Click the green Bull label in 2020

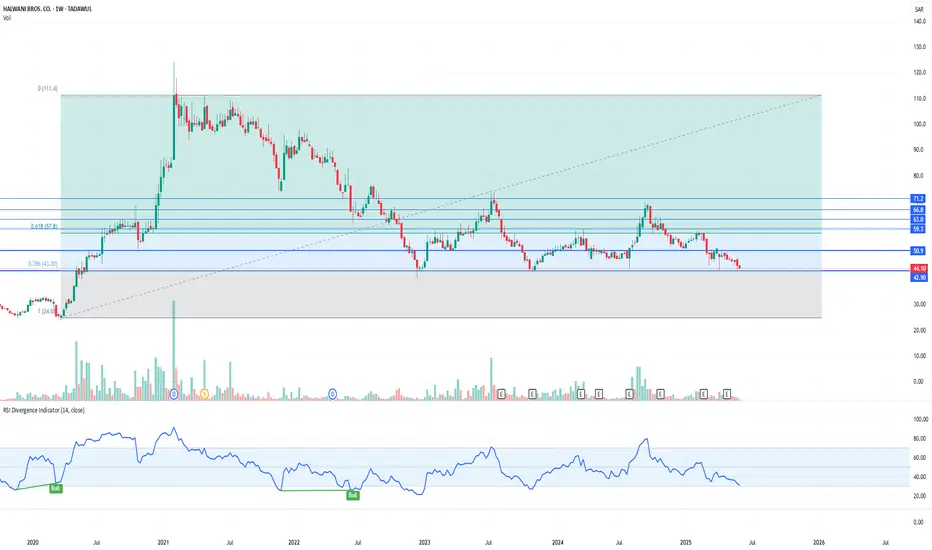(x=56, y=488)
